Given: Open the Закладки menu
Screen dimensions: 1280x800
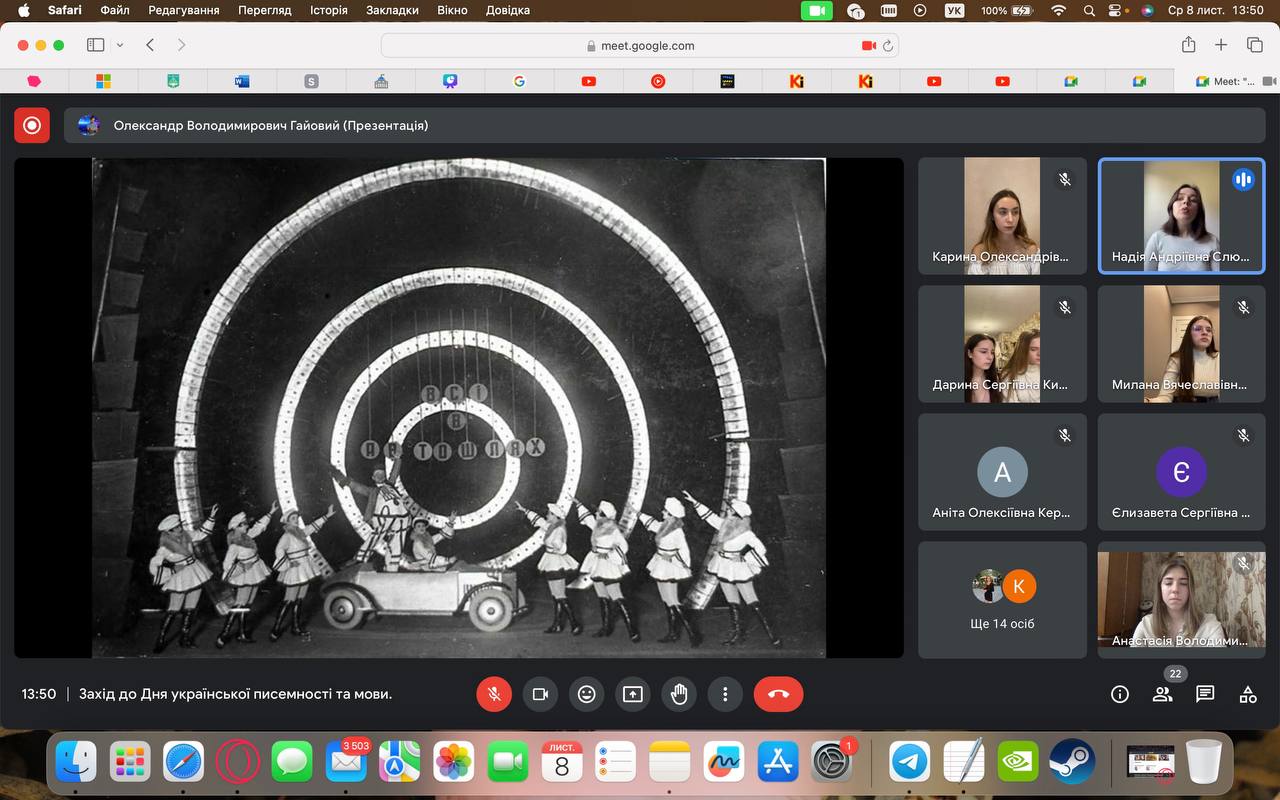Looking at the screenshot, I should click(x=392, y=10).
